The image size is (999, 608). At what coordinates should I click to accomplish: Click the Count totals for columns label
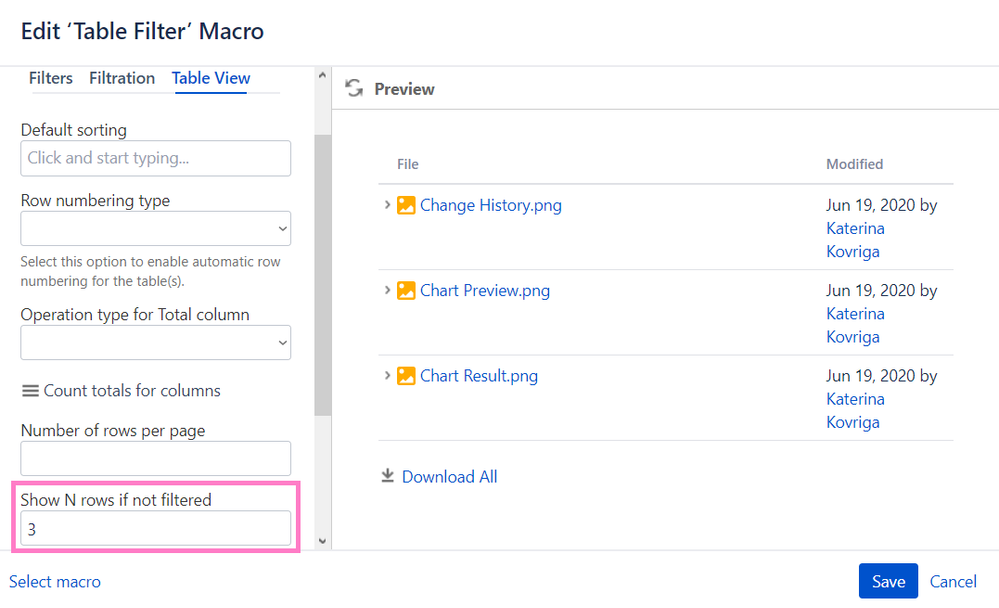[x=132, y=391]
